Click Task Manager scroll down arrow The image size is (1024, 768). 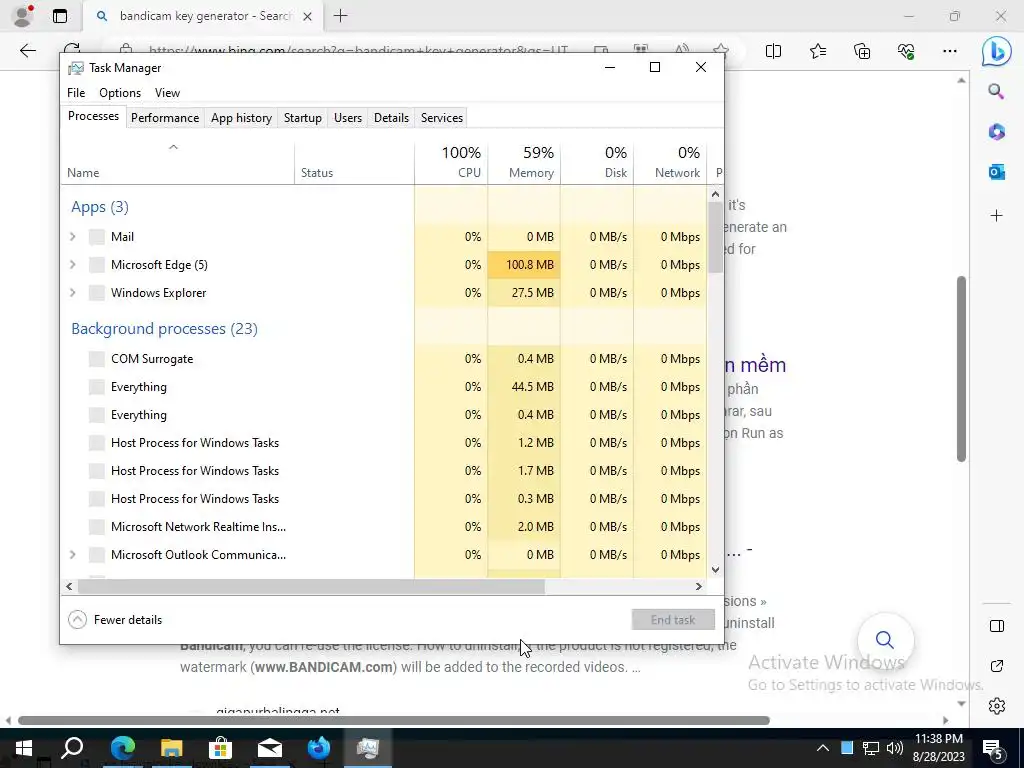coord(715,569)
